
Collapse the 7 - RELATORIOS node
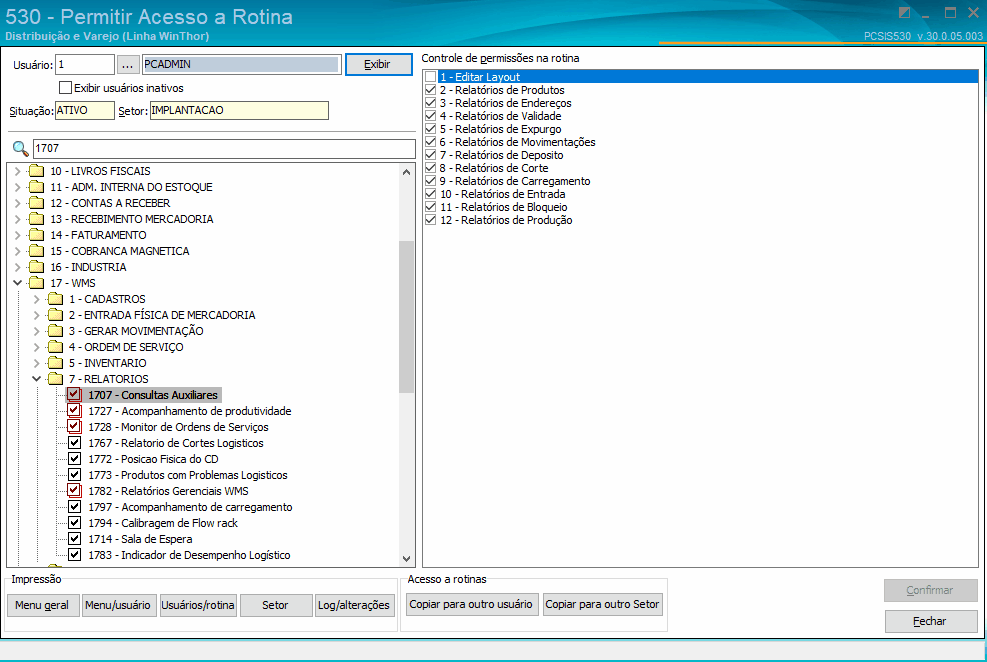(x=37, y=379)
